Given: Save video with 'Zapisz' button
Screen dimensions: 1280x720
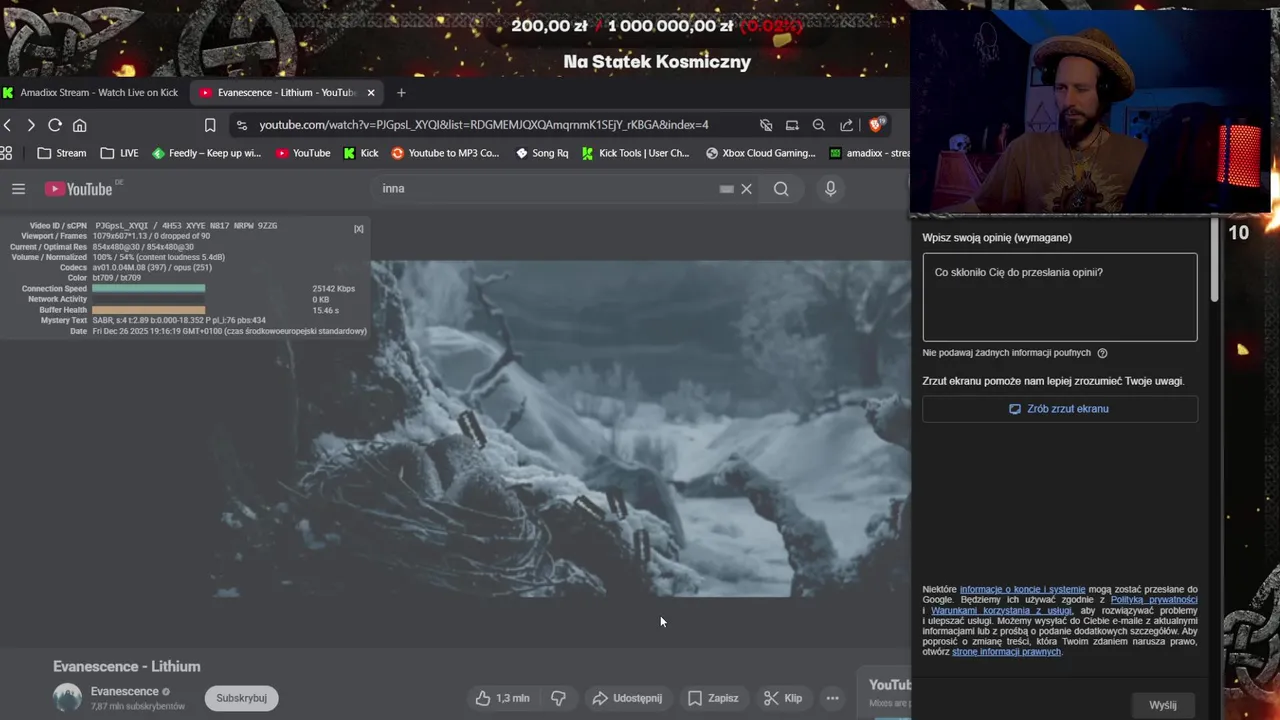Looking at the screenshot, I should coord(712,698).
